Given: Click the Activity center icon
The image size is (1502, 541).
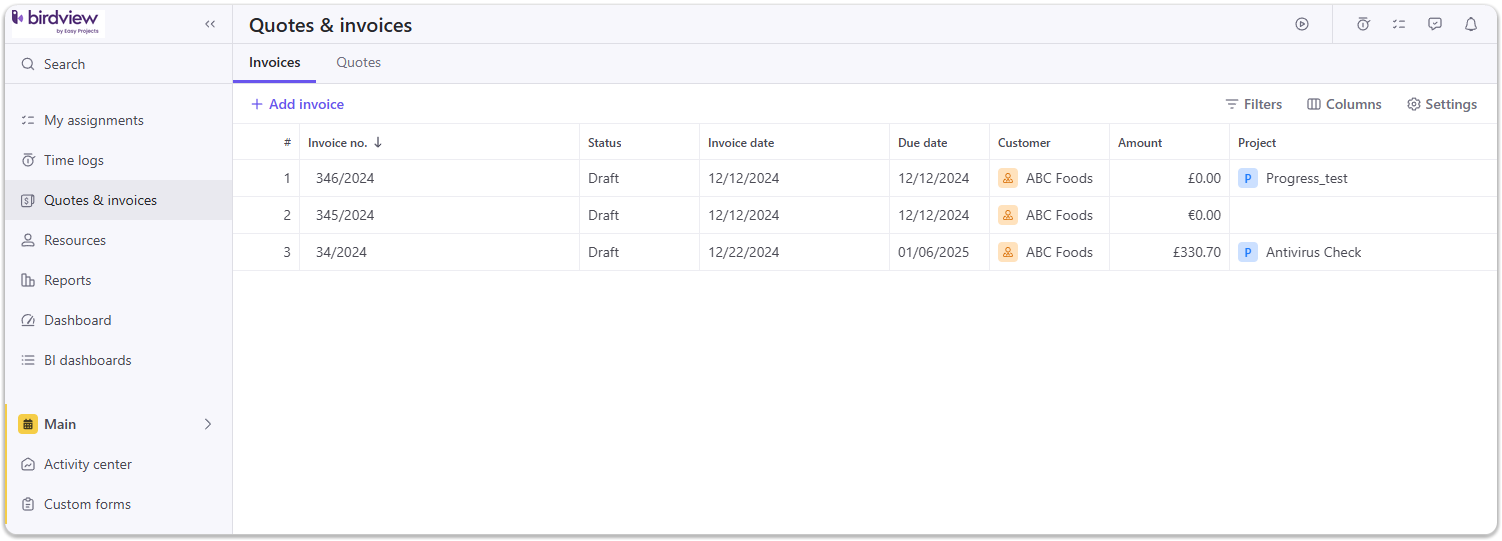Looking at the screenshot, I should pos(28,464).
